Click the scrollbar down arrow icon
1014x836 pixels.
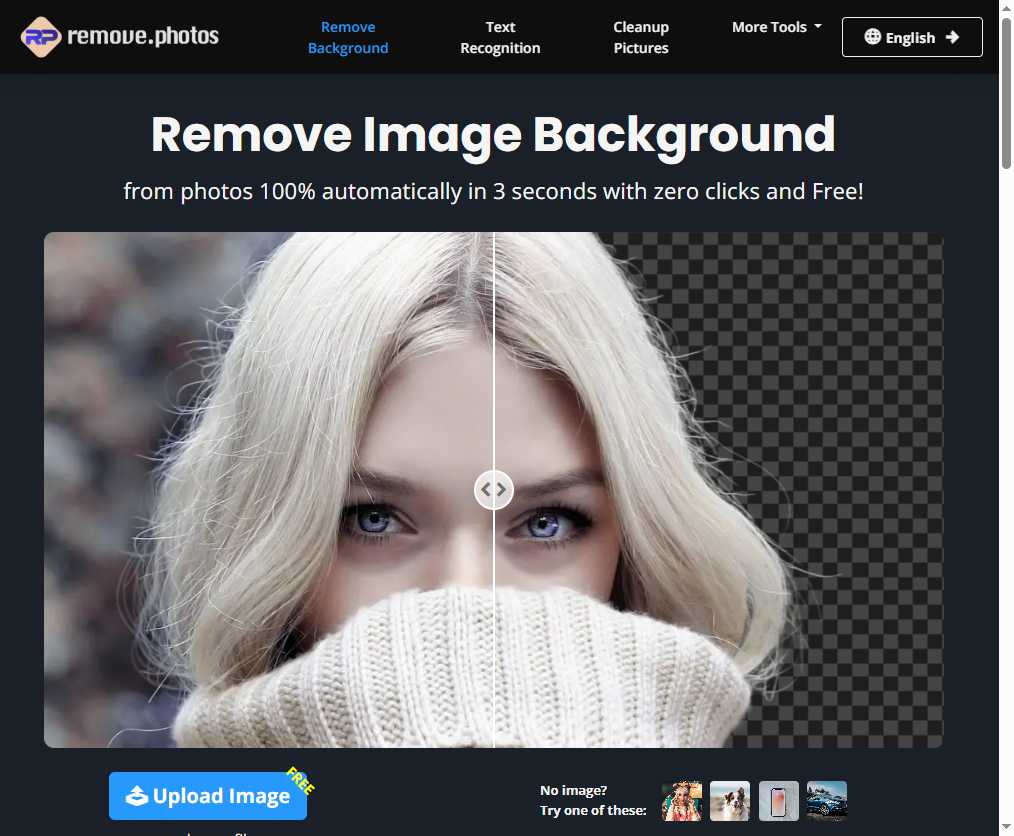point(1006,828)
